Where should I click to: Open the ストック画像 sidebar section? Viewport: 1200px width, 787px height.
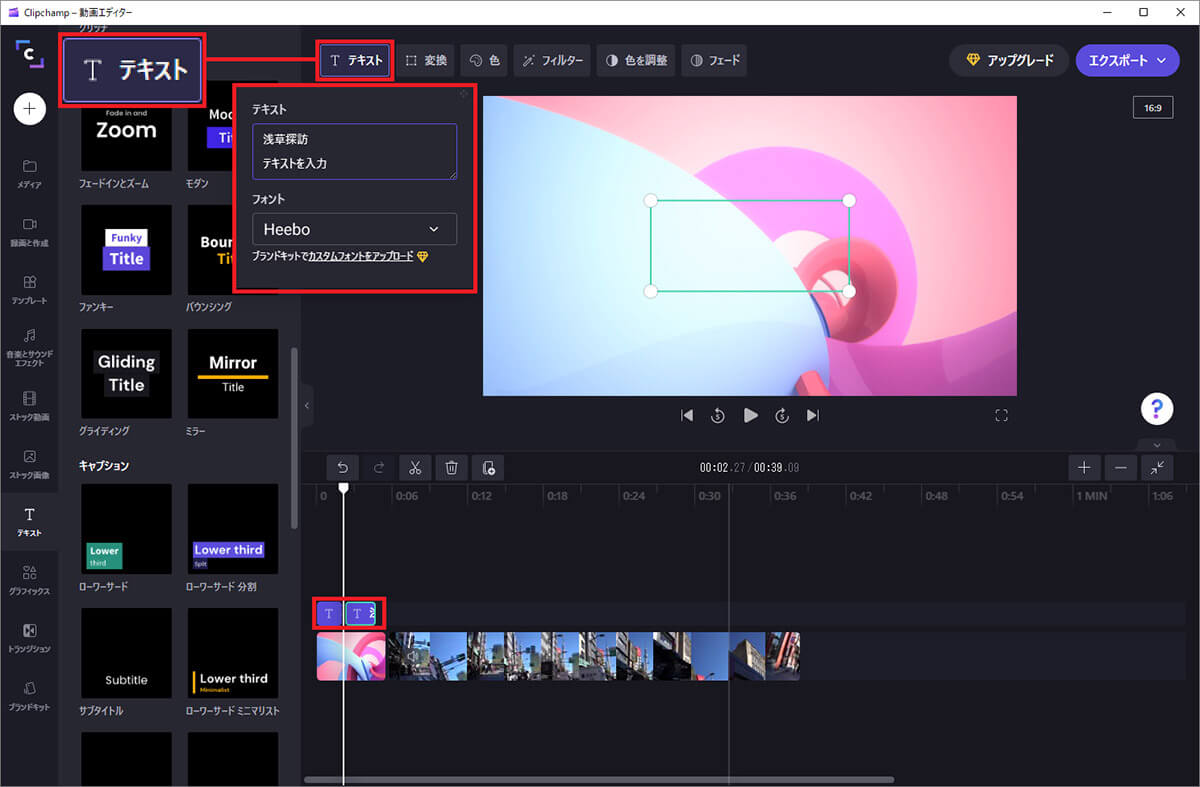pyautogui.click(x=29, y=464)
